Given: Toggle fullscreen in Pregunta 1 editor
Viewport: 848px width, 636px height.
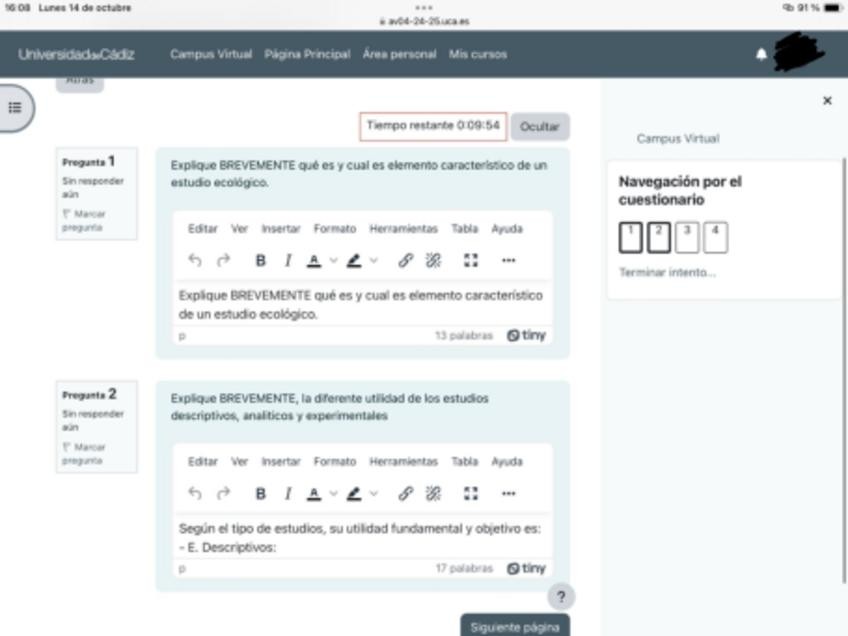Looking at the screenshot, I should [471, 261].
